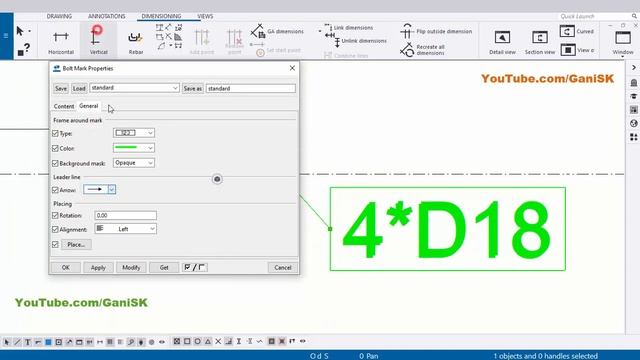Toggle the Alignment checkbox

coord(56,229)
